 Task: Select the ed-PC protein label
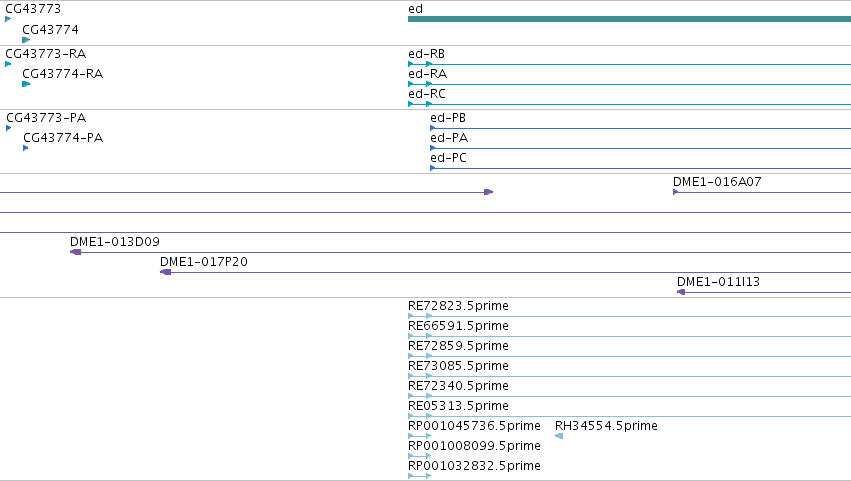(448, 158)
